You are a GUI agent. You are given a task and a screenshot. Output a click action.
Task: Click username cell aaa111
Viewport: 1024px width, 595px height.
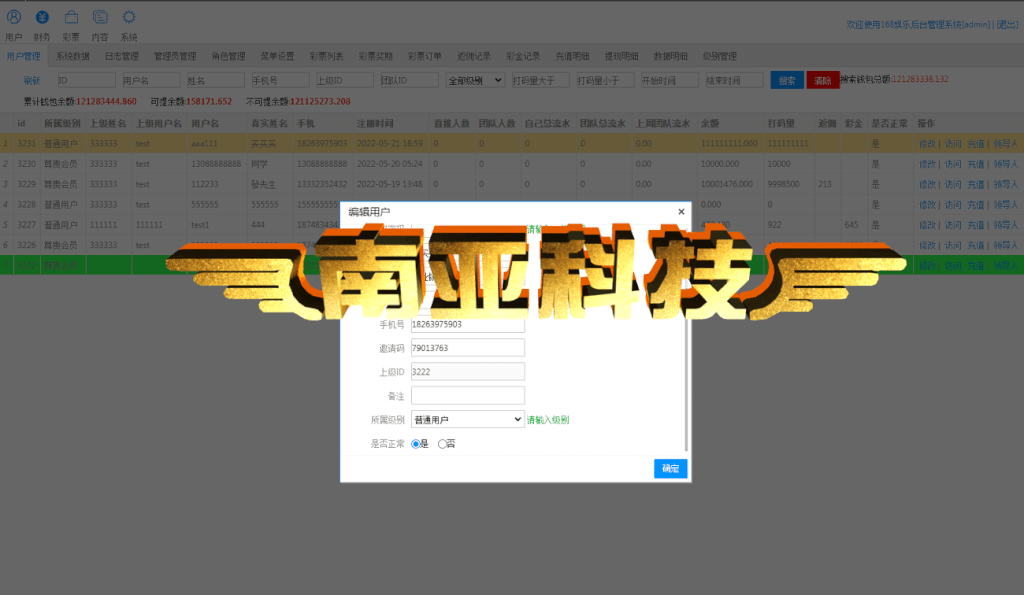(x=204, y=144)
